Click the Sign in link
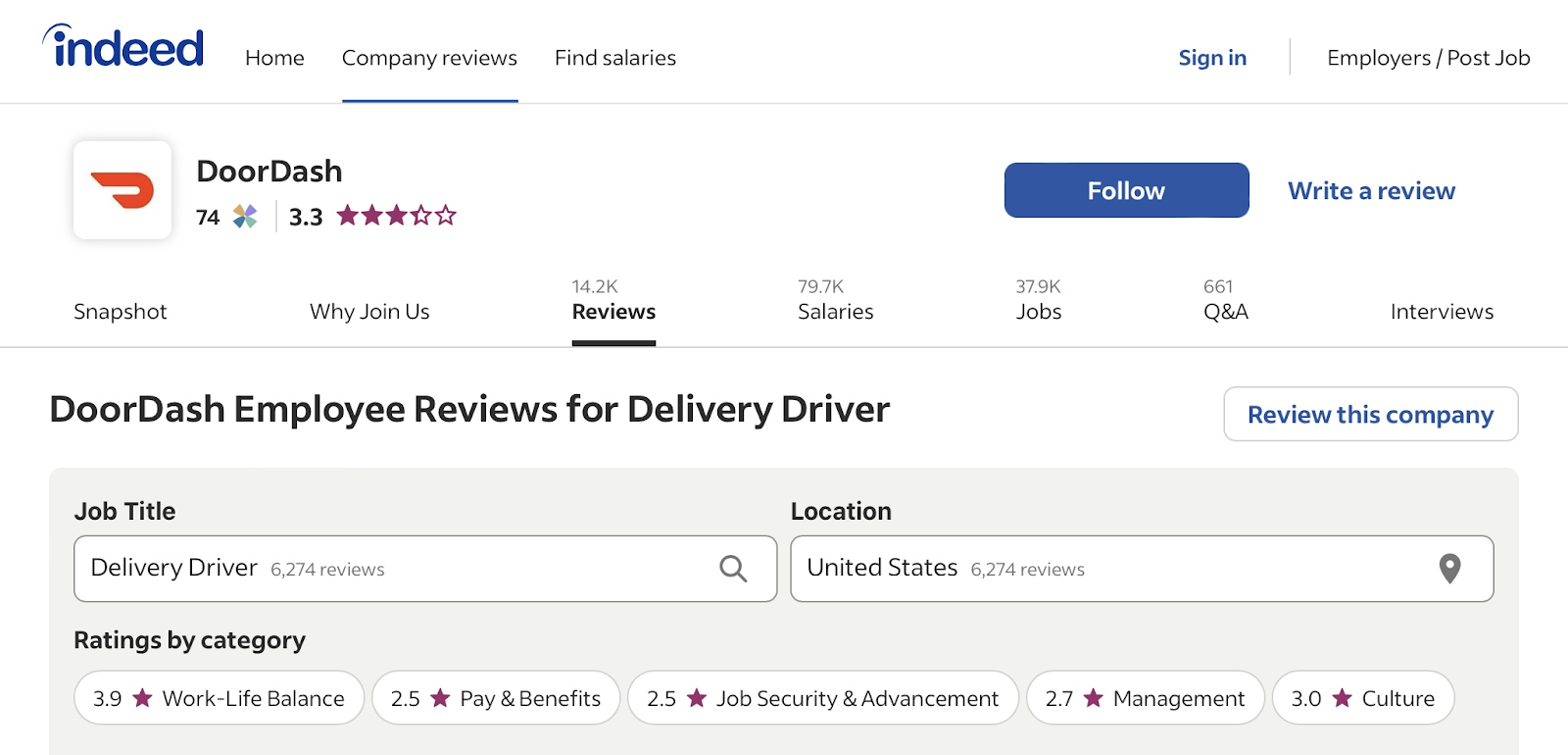Image resolution: width=1568 pixels, height=755 pixels. pos(1212,58)
